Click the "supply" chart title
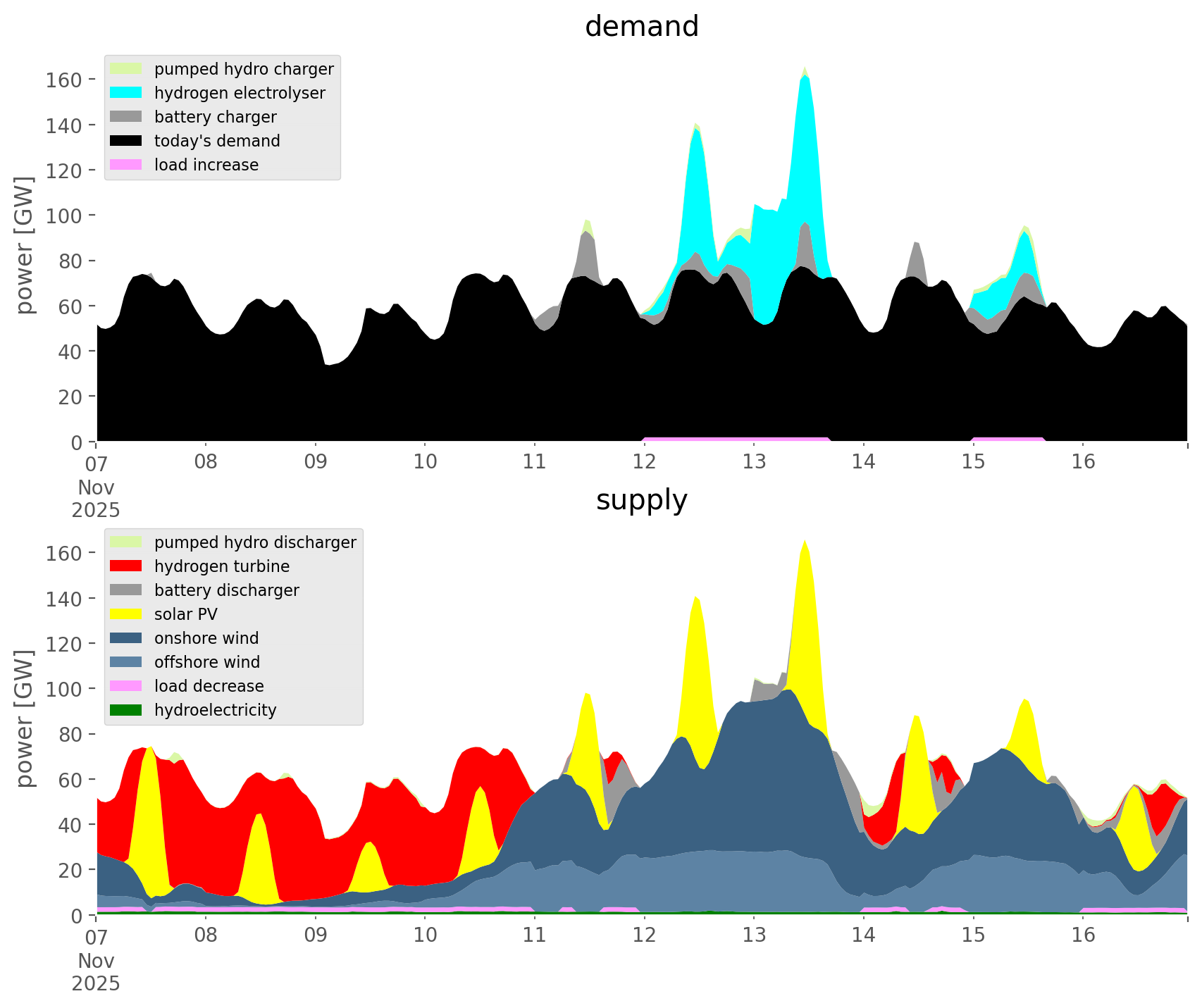The width and height of the screenshot is (1202, 1008). 641,500
